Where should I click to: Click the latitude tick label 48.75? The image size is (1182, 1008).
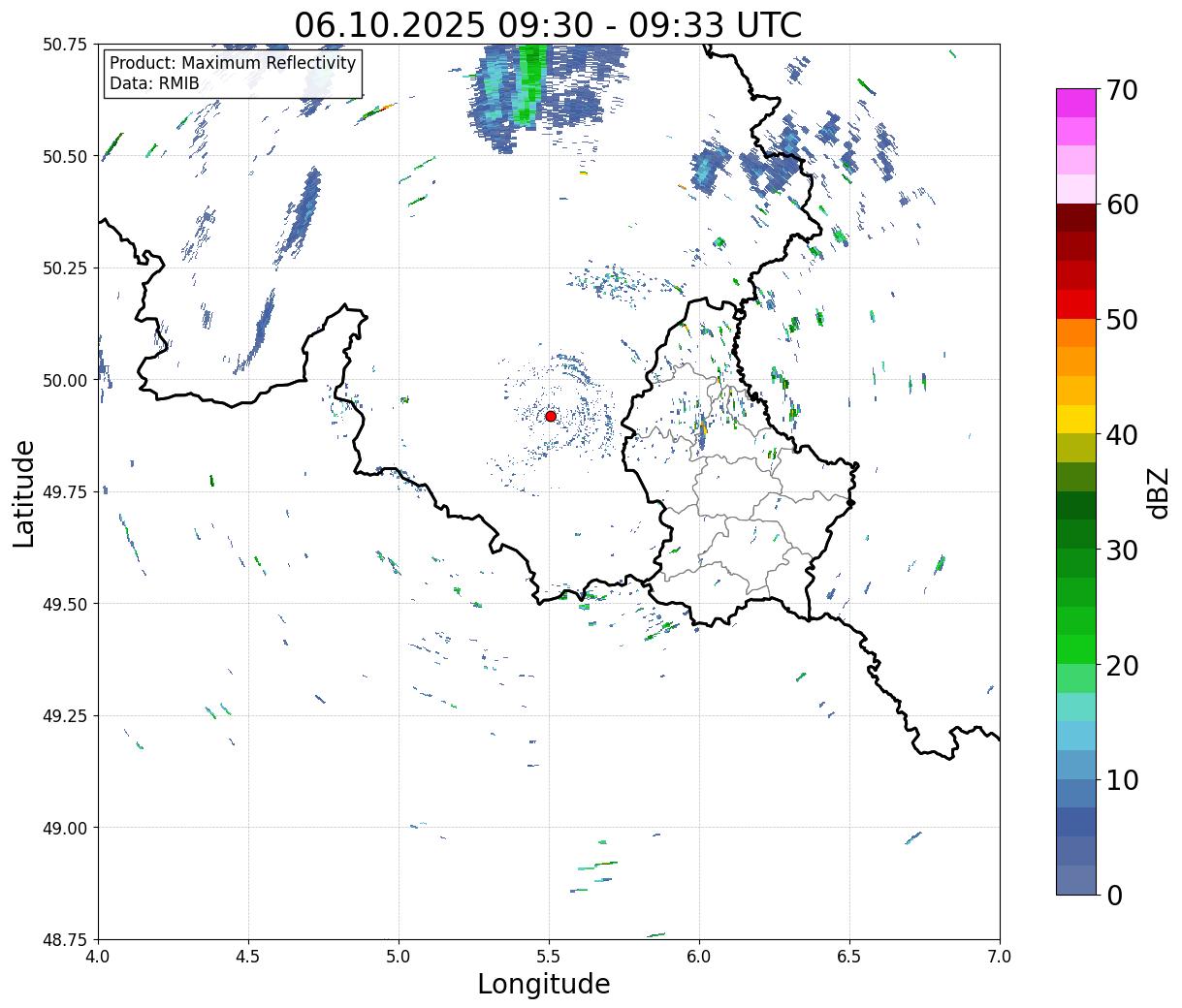click(65, 940)
